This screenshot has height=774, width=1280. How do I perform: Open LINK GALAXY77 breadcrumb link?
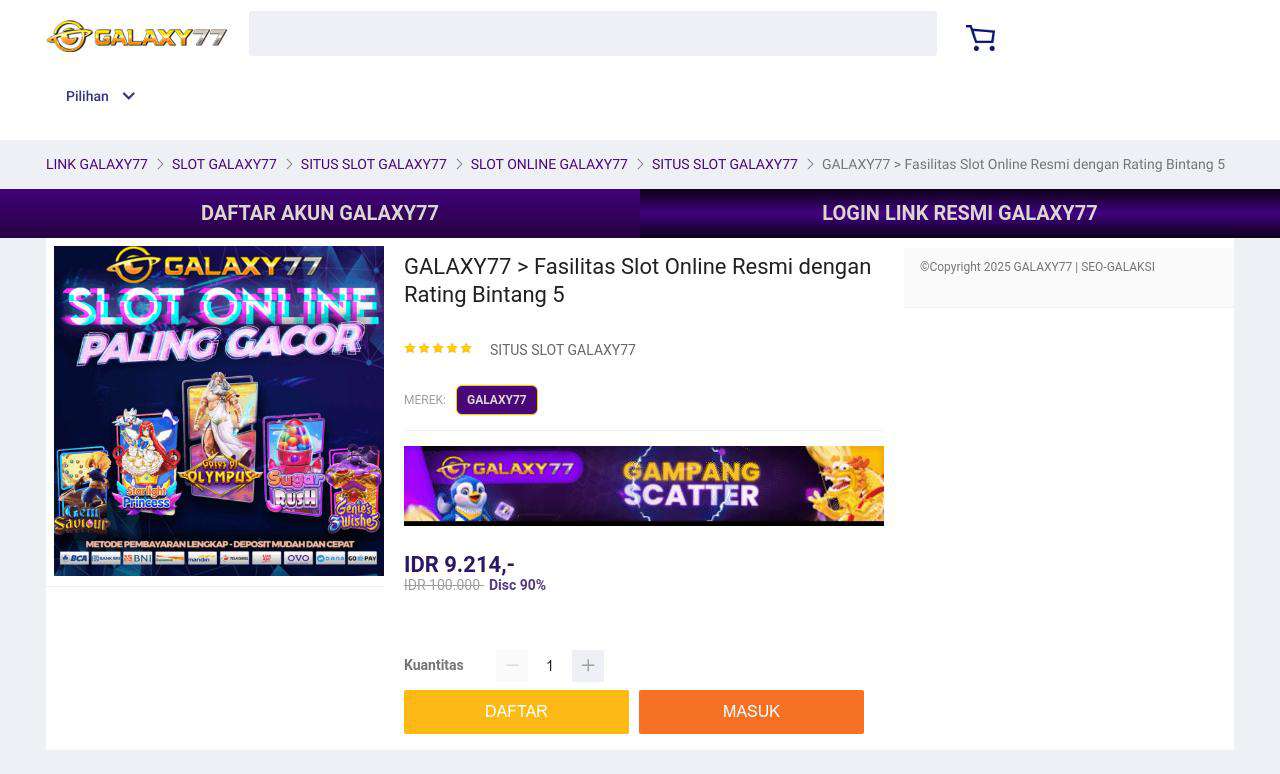pos(97,165)
